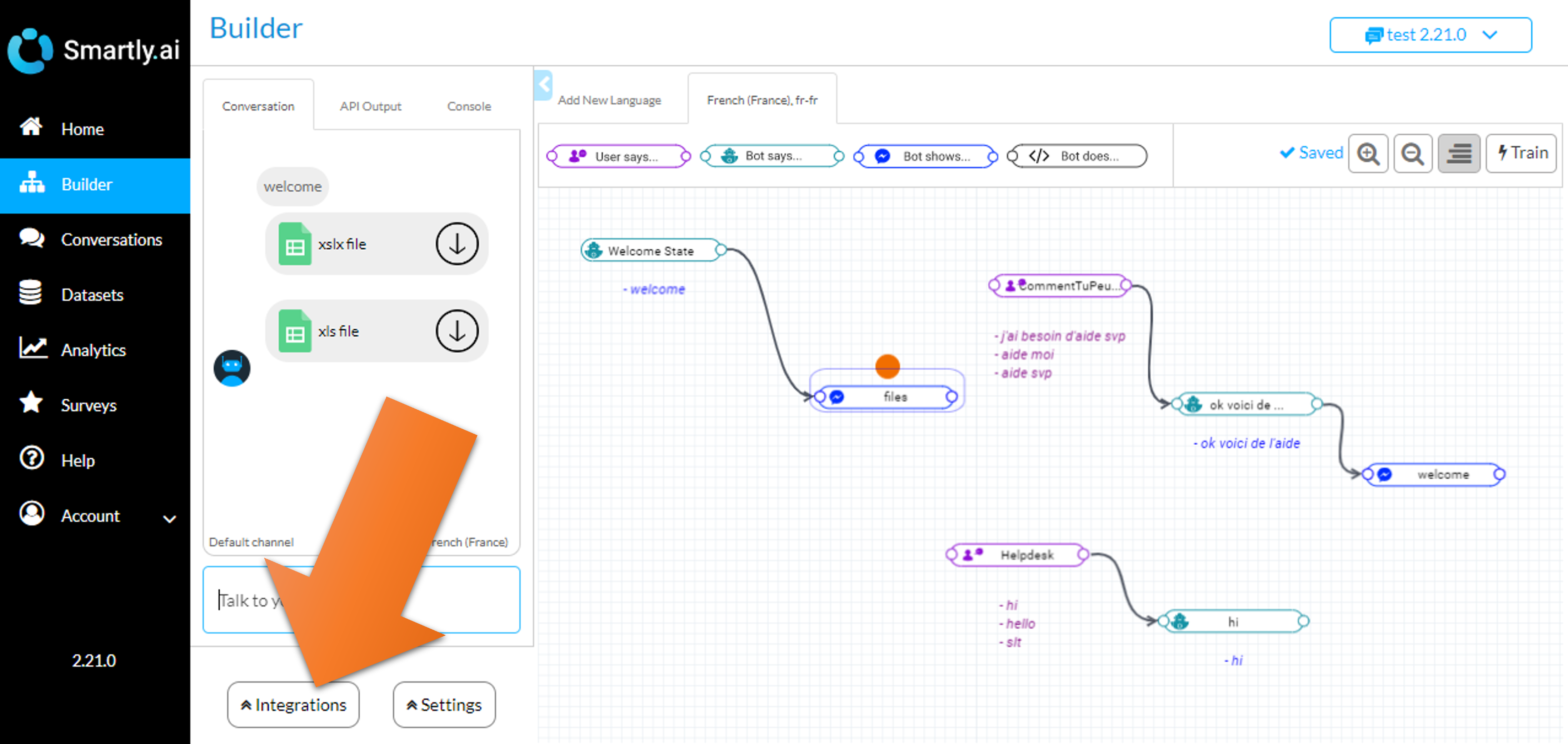
Task: Open the test 2.21.0 bot dropdown
Action: click(x=1430, y=35)
